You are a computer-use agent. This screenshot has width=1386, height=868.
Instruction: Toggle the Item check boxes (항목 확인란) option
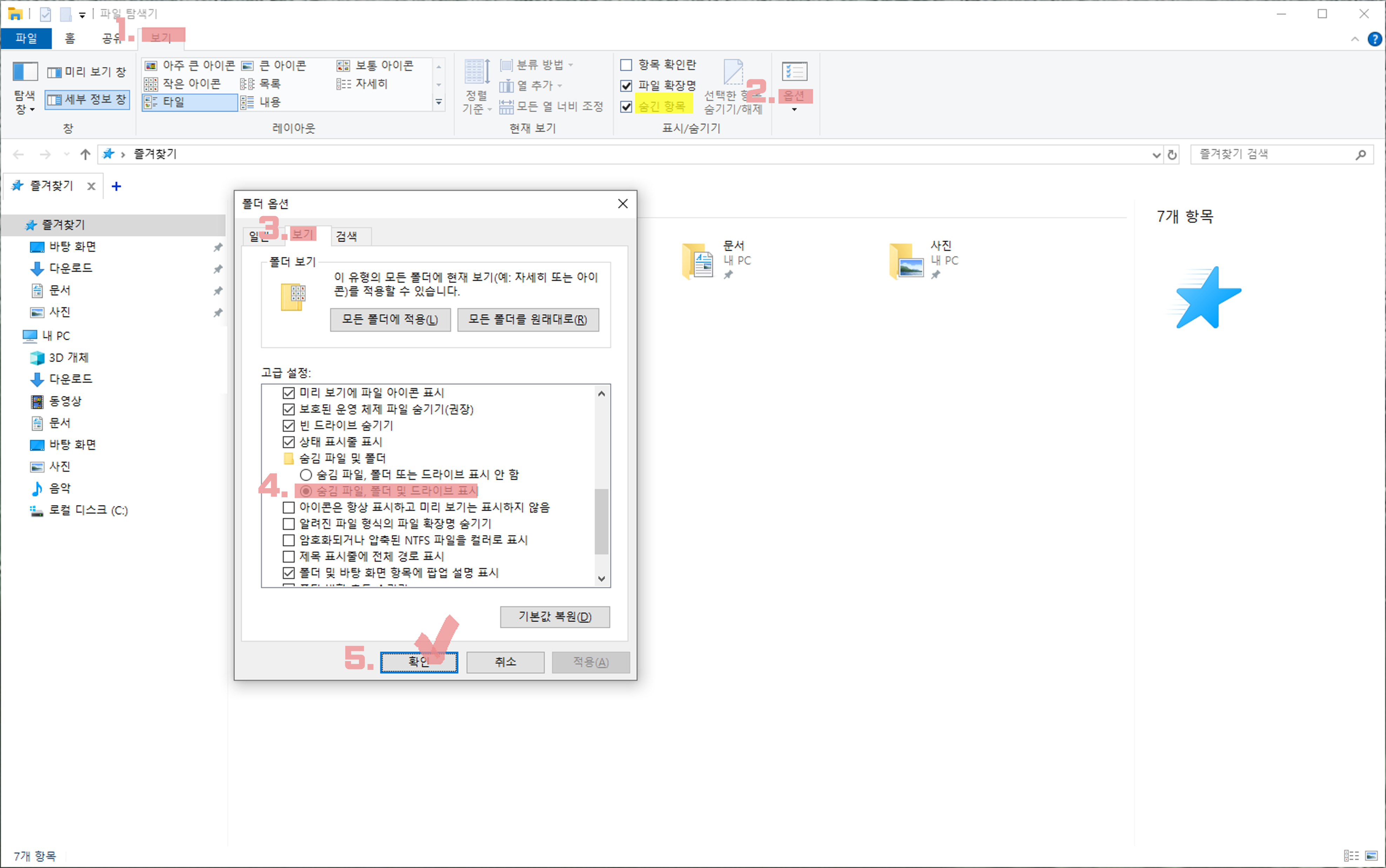pos(626,65)
